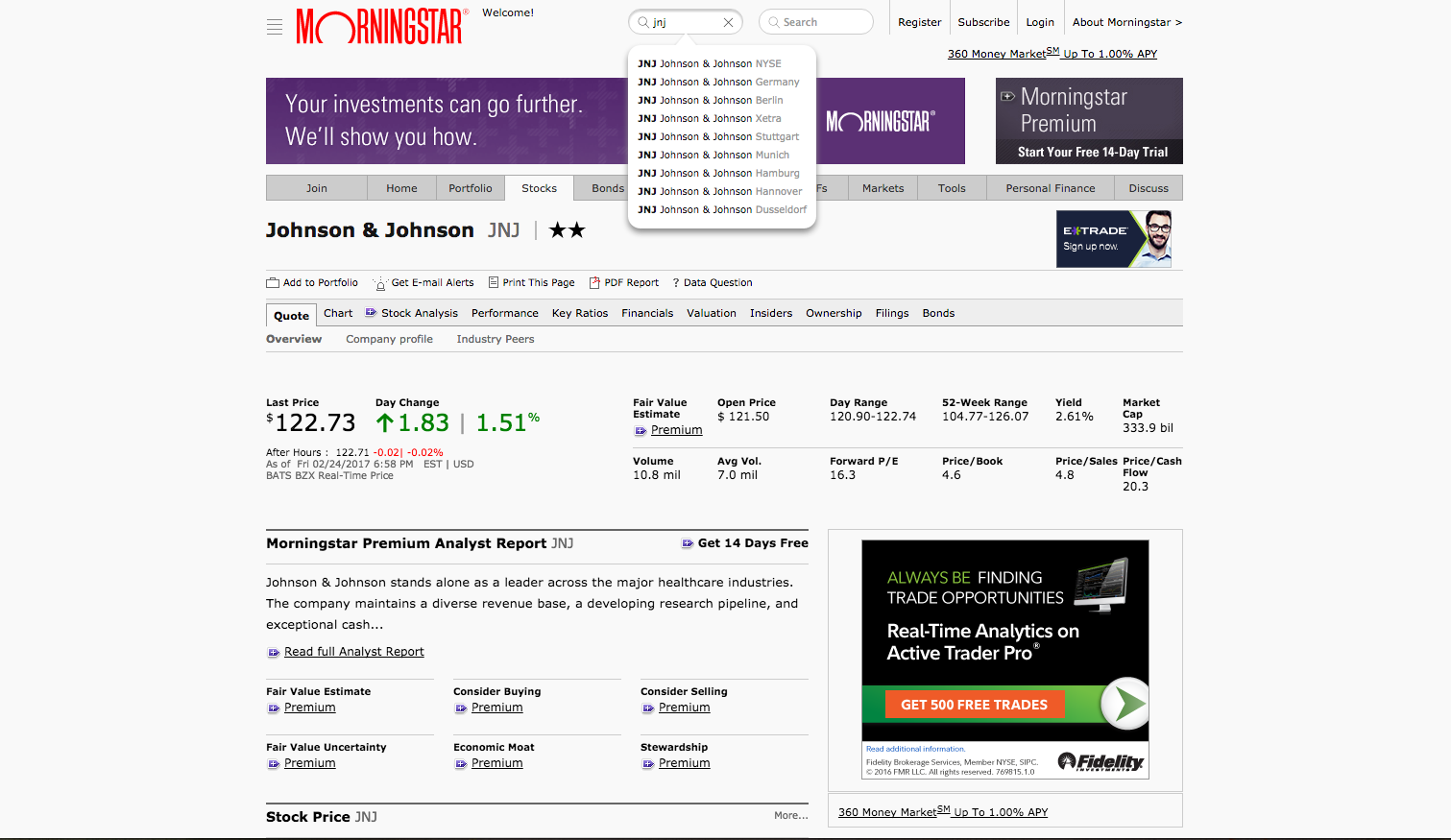This screenshot has width=1451, height=840.
Task: Click the Morningstar logo in header
Action: pos(382,26)
